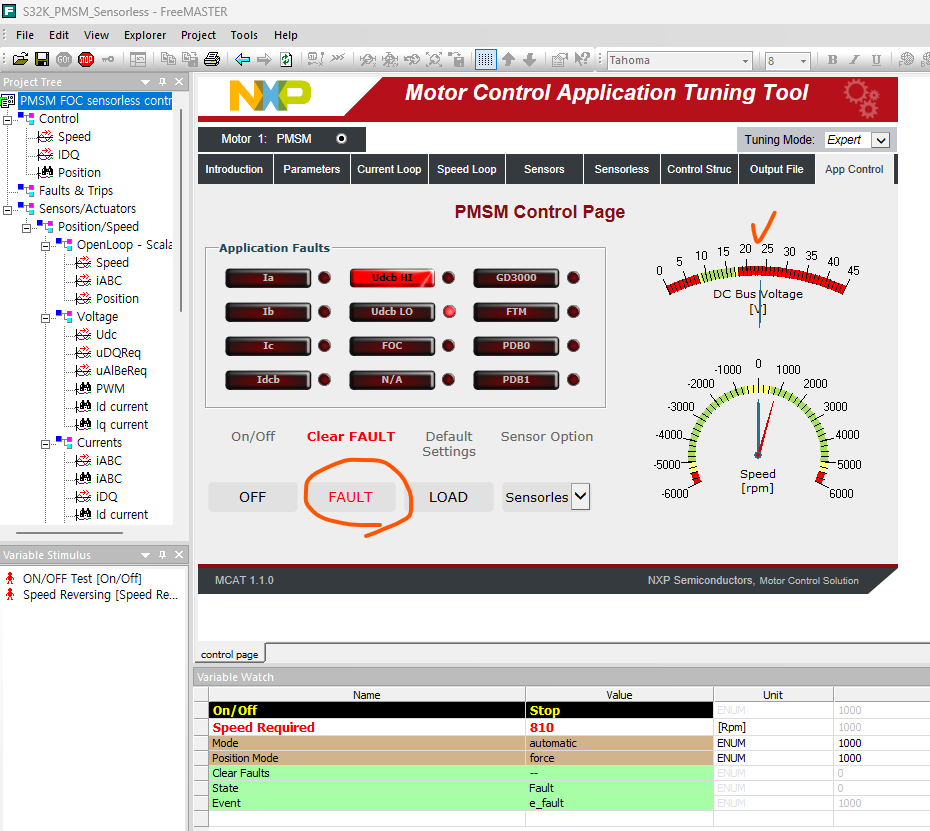Toggle the FOC fault button
Screen dimensions: 930x831
pos(392,345)
